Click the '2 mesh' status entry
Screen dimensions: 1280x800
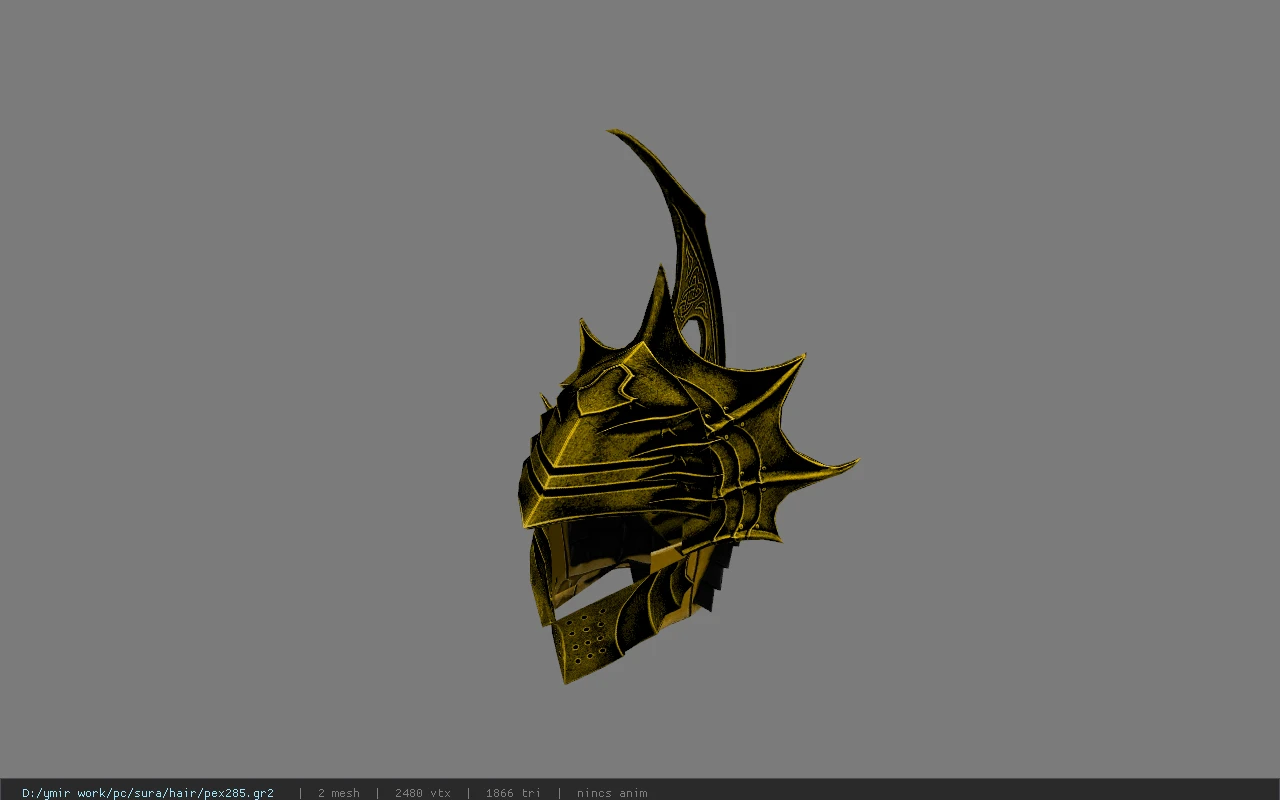pyautogui.click(x=338, y=793)
